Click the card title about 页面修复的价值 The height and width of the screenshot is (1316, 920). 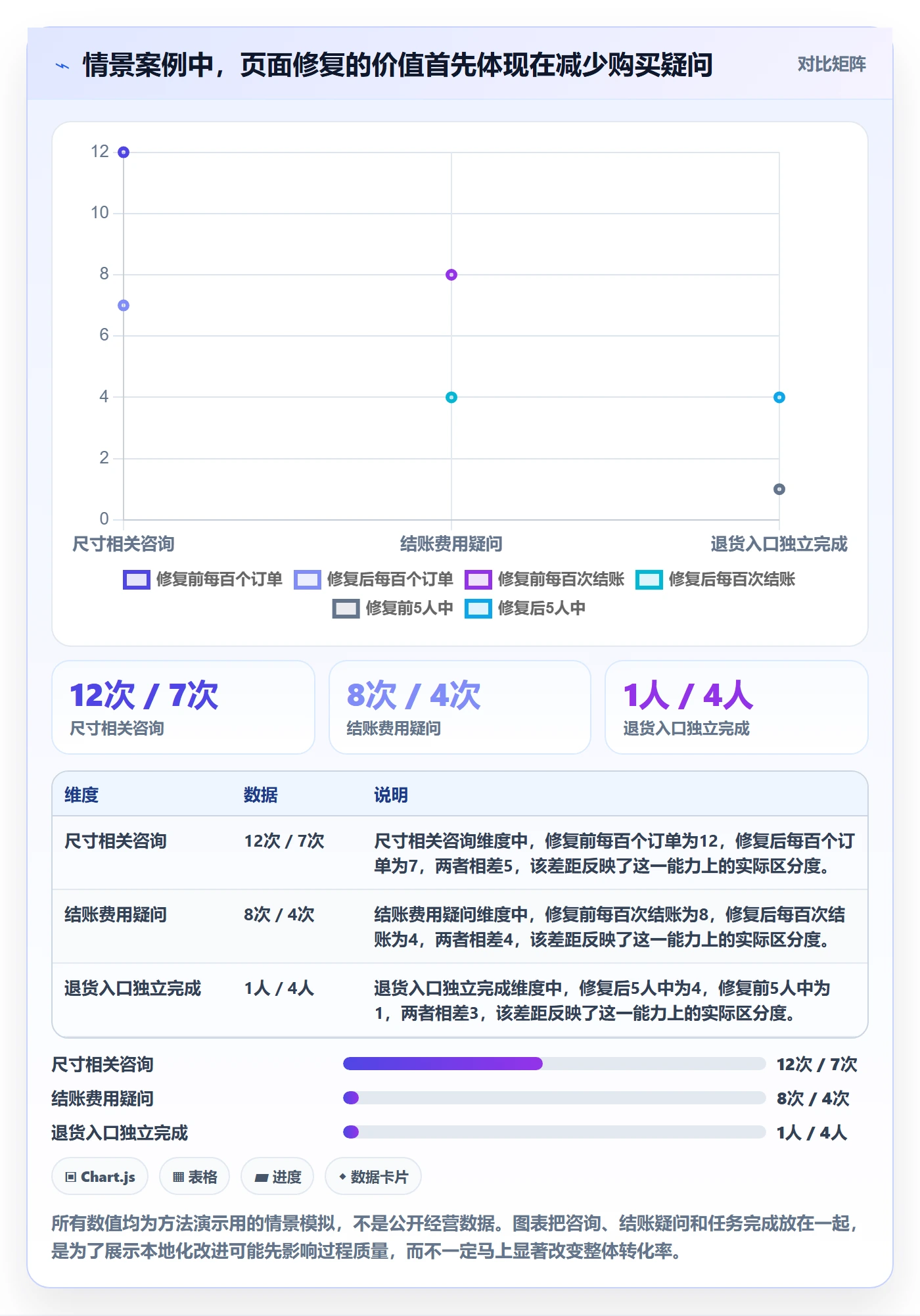click(398, 65)
